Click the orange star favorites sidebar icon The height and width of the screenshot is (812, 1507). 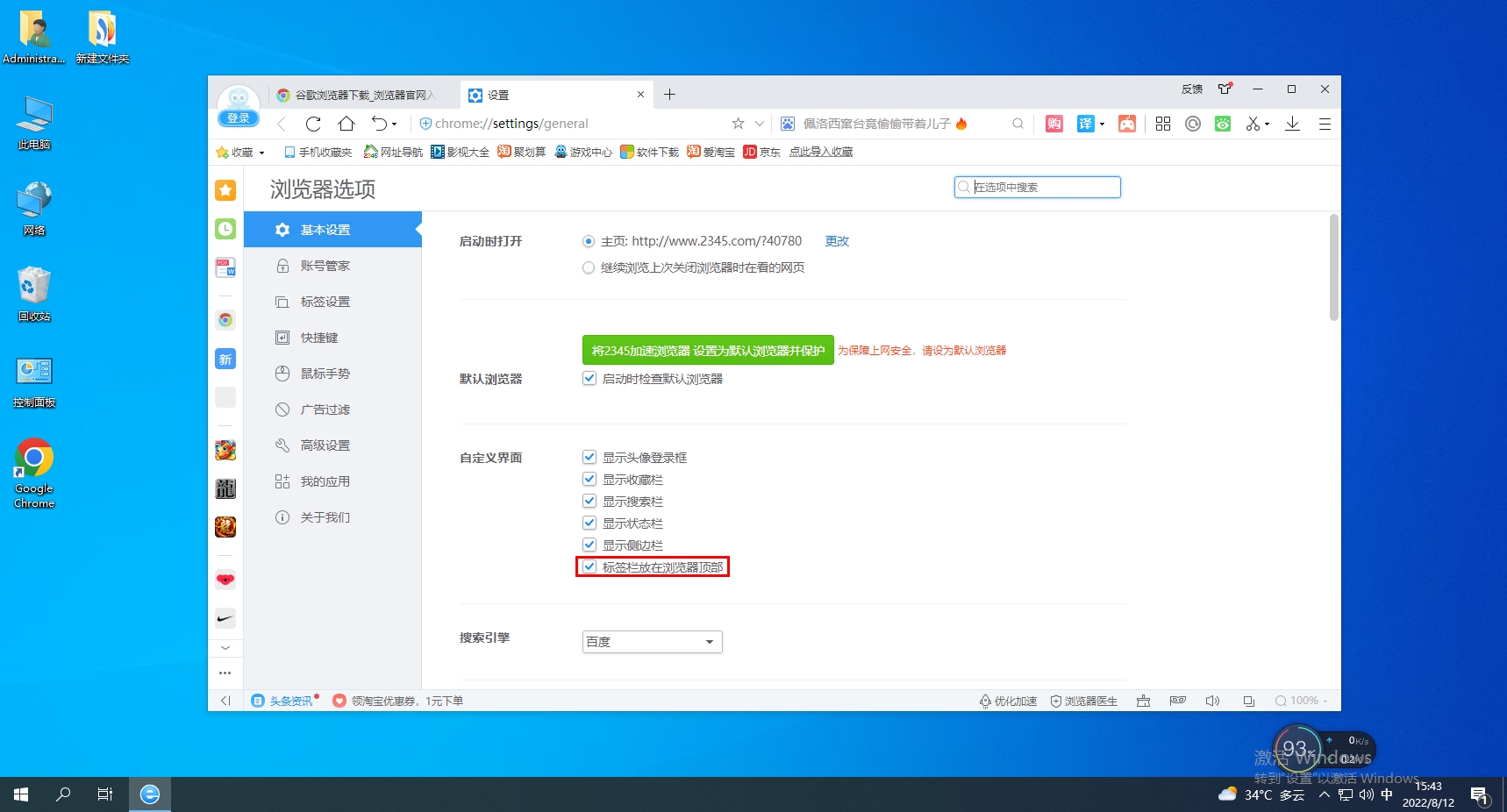(225, 190)
